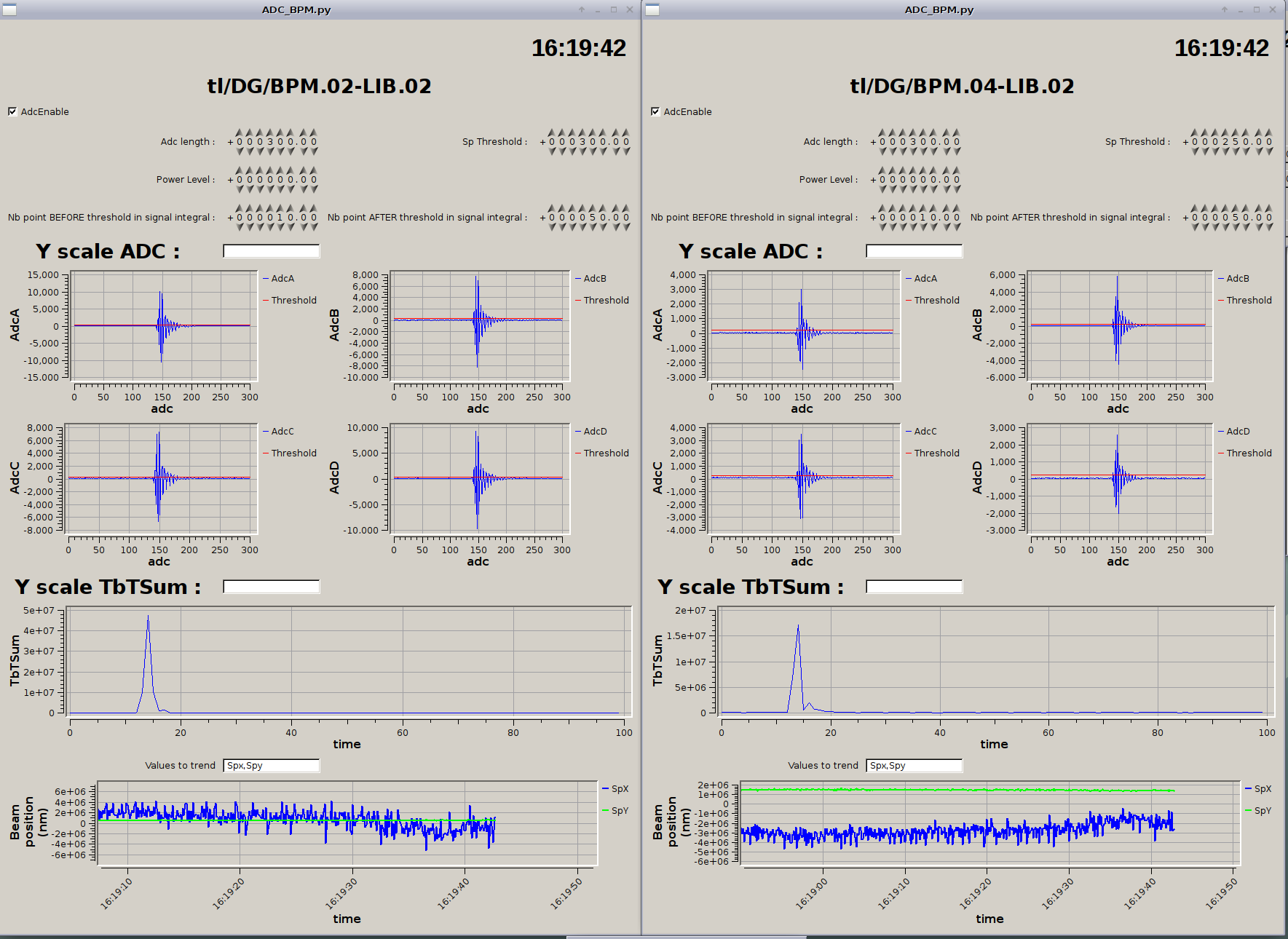Click up arrow above '1' in BPM.02 Nb point BEFORE

280,208
